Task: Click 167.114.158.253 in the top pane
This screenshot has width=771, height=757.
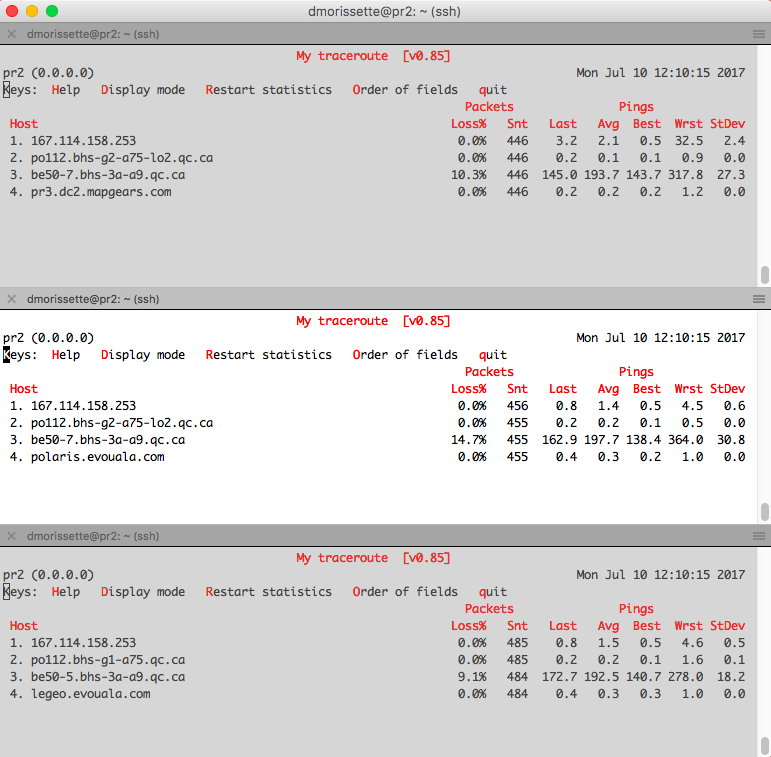Action: (x=84, y=141)
